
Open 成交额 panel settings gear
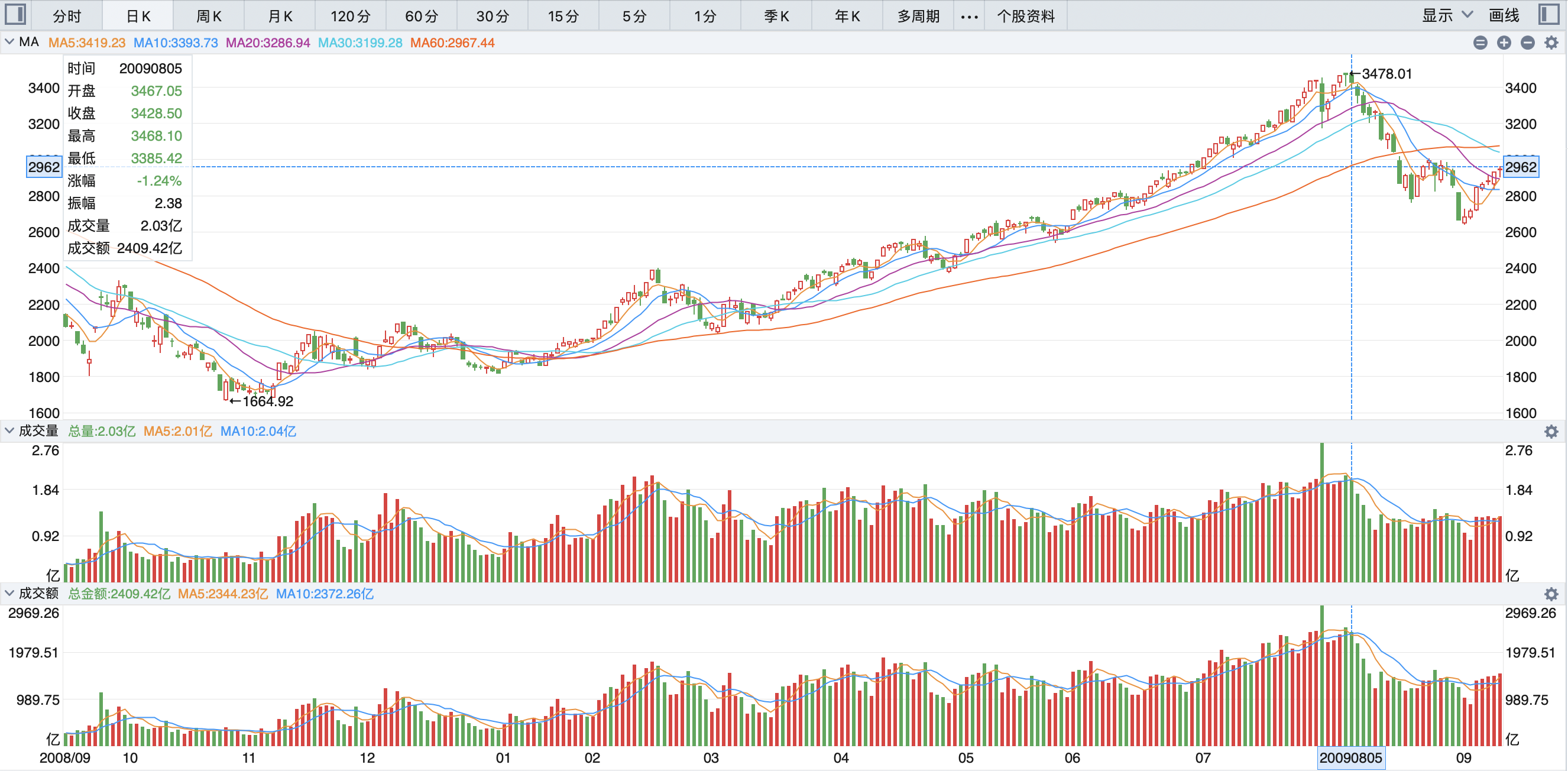click(x=1551, y=594)
